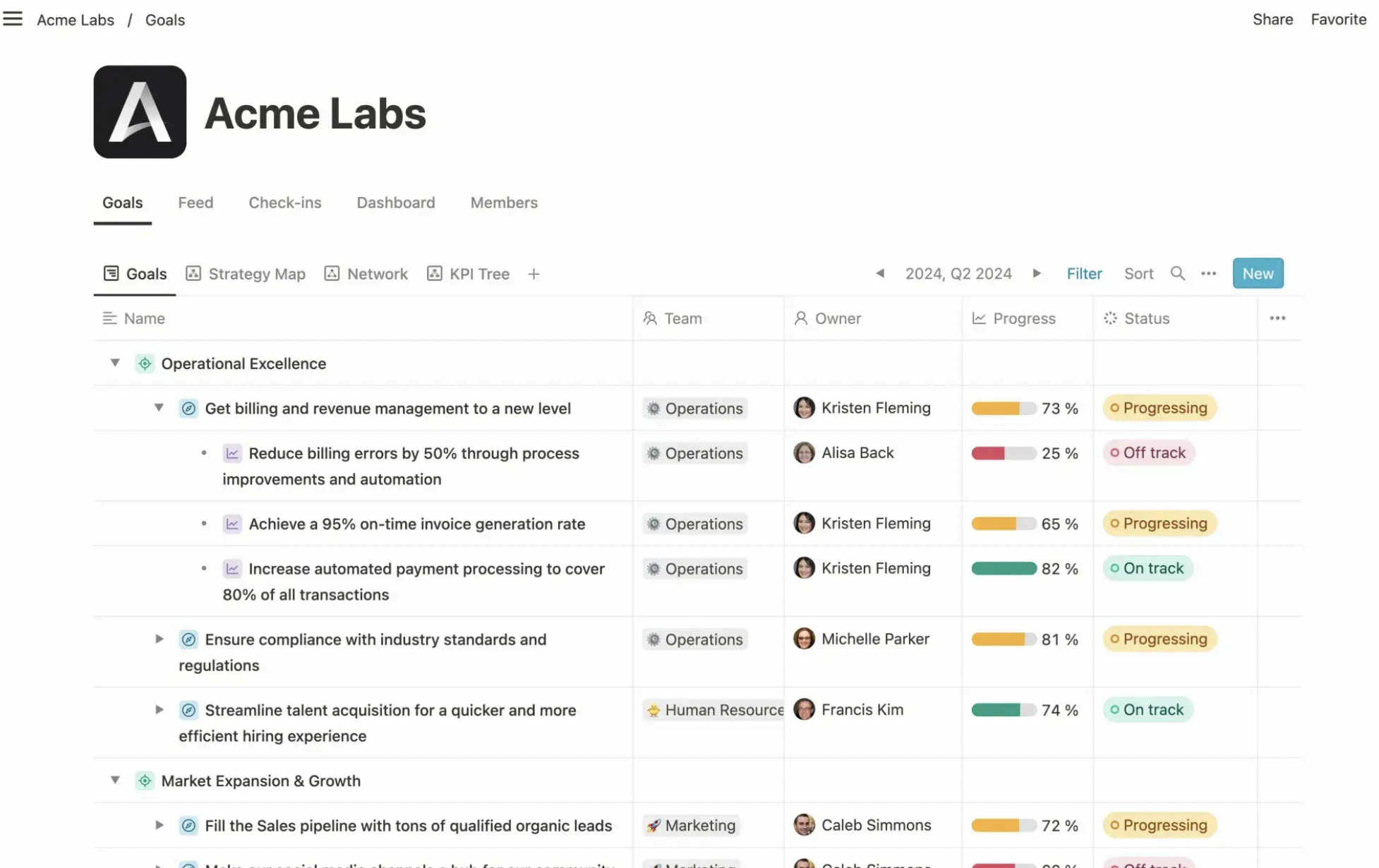Click Alisa Back's avatar
Screen dimensions: 1379x868
pos(804,452)
